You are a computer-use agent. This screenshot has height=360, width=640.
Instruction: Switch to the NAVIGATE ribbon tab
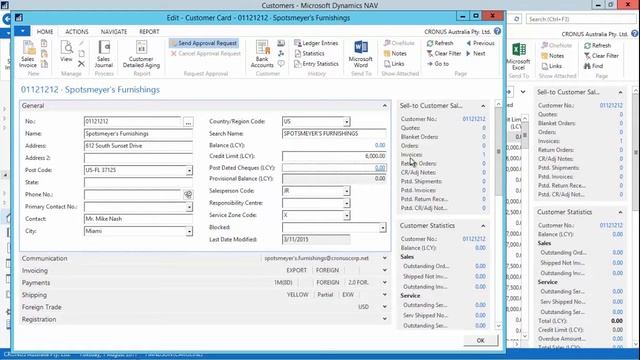tap(114, 31)
